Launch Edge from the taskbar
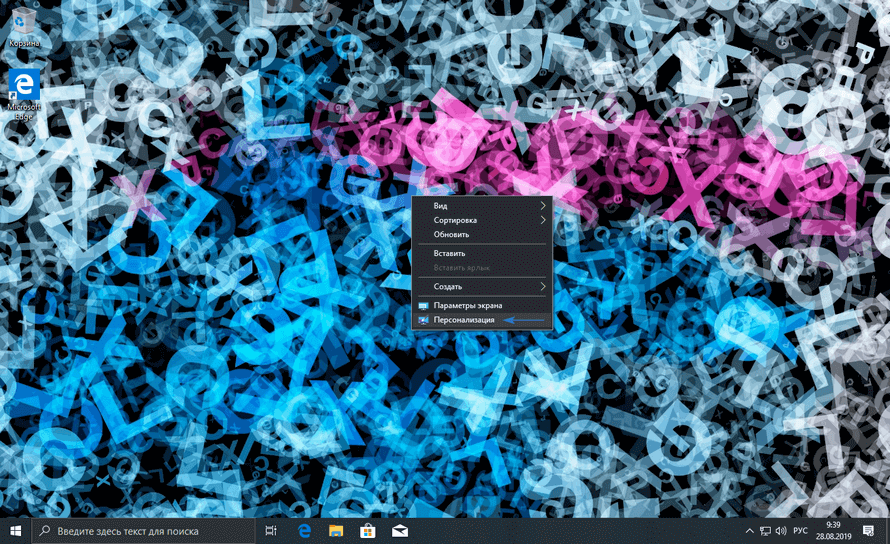 pos(304,531)
